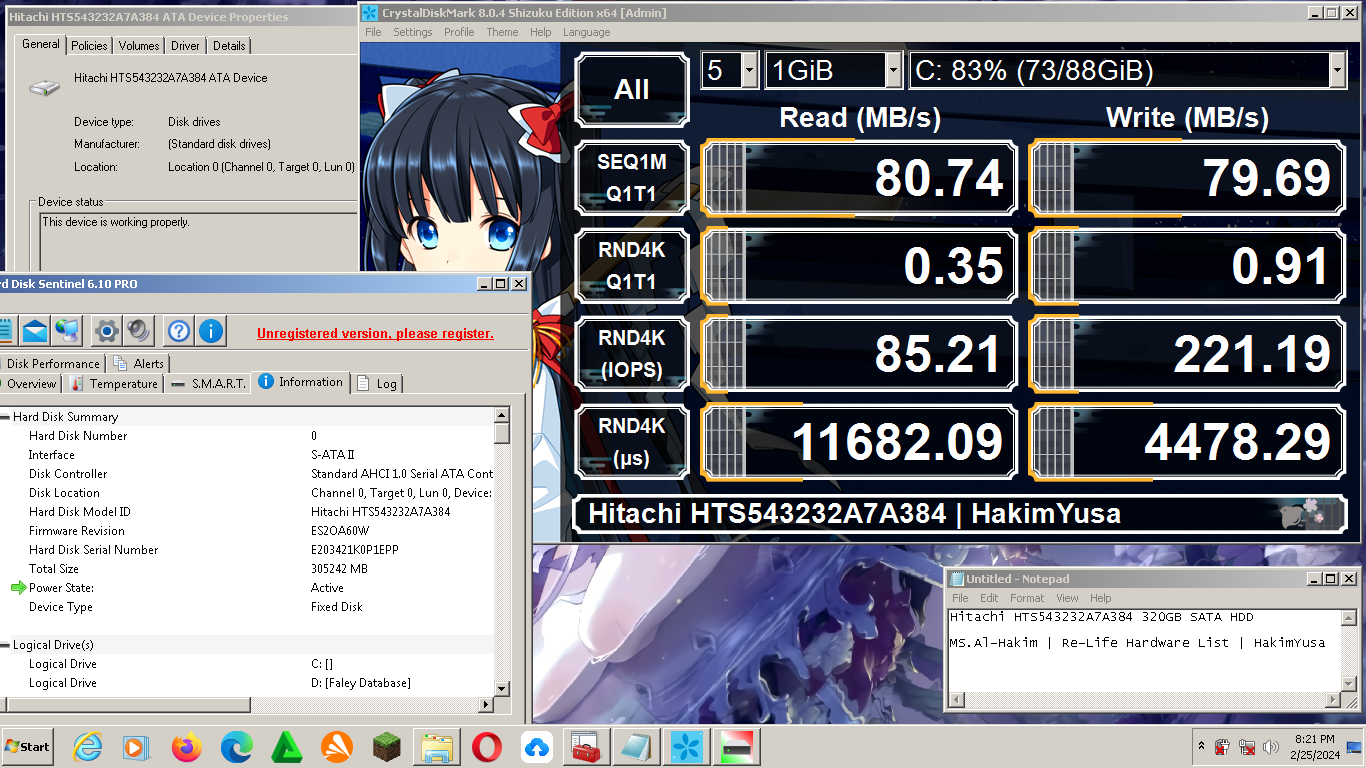Viewport: 1366px width, 768px height.
Task: Click the CrystalDiskMark comment field with Hitachi text
Action: [x=960, y=514]
